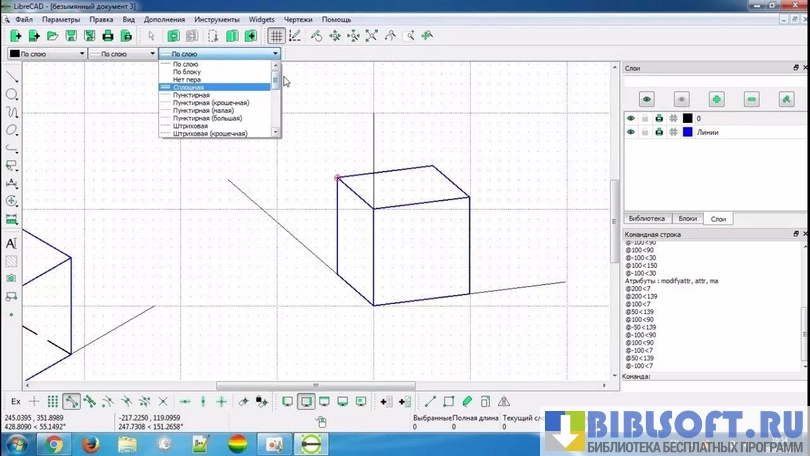Select the text tool in left toolbar

(12, 243)
